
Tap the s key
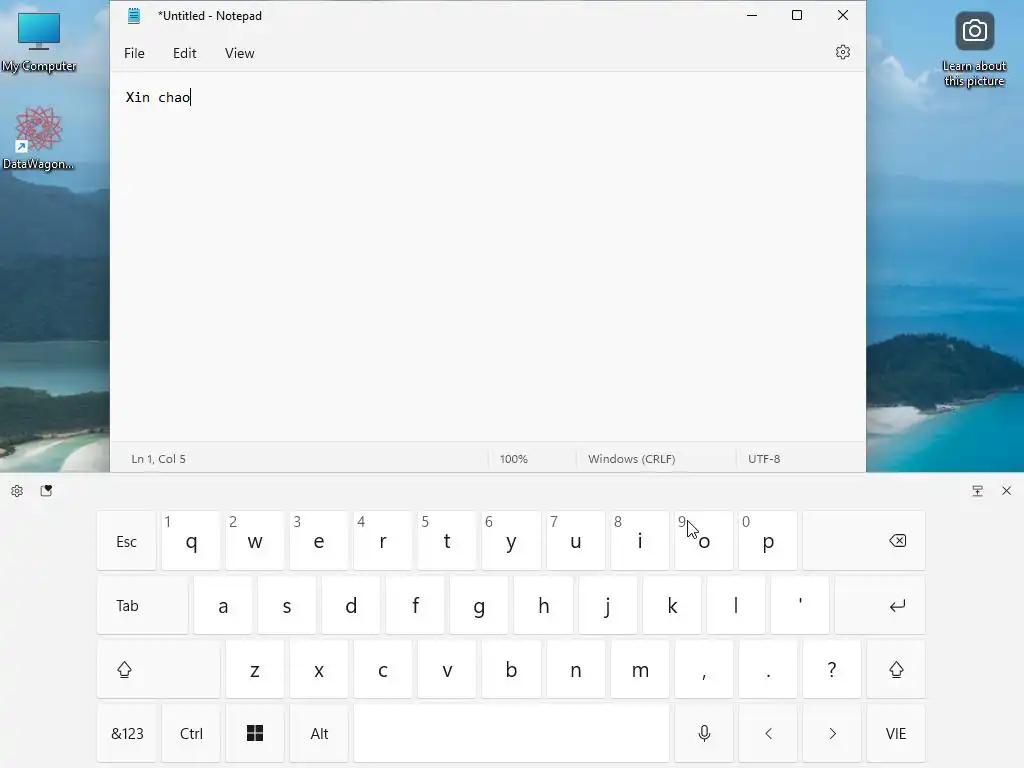[x=287, y=605]
